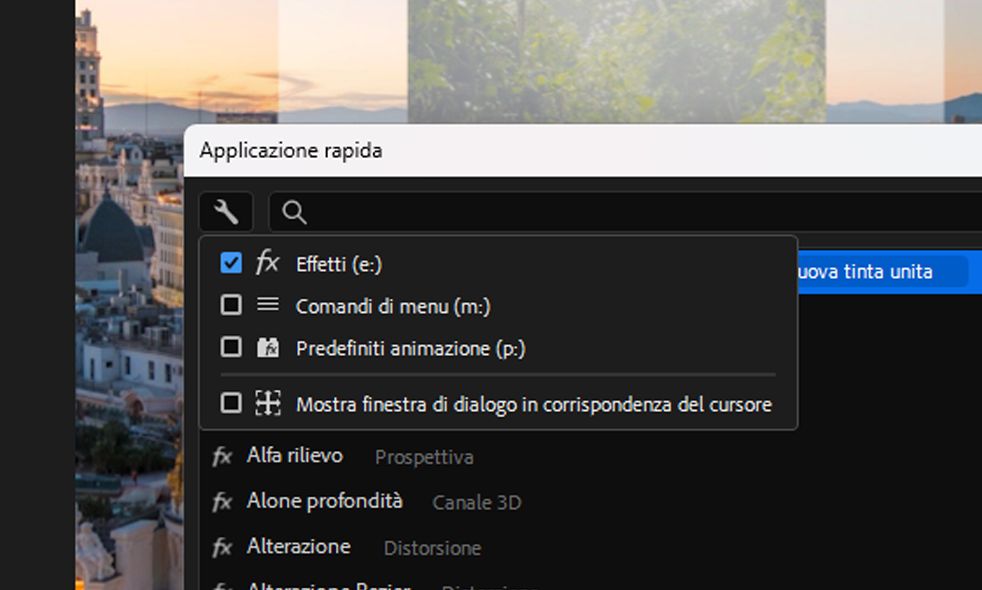This screenshot has width=982, height=590.
Task: Enable the Predefiniti animazione (p:) checkbox
Action: click(x=231, y=347)
